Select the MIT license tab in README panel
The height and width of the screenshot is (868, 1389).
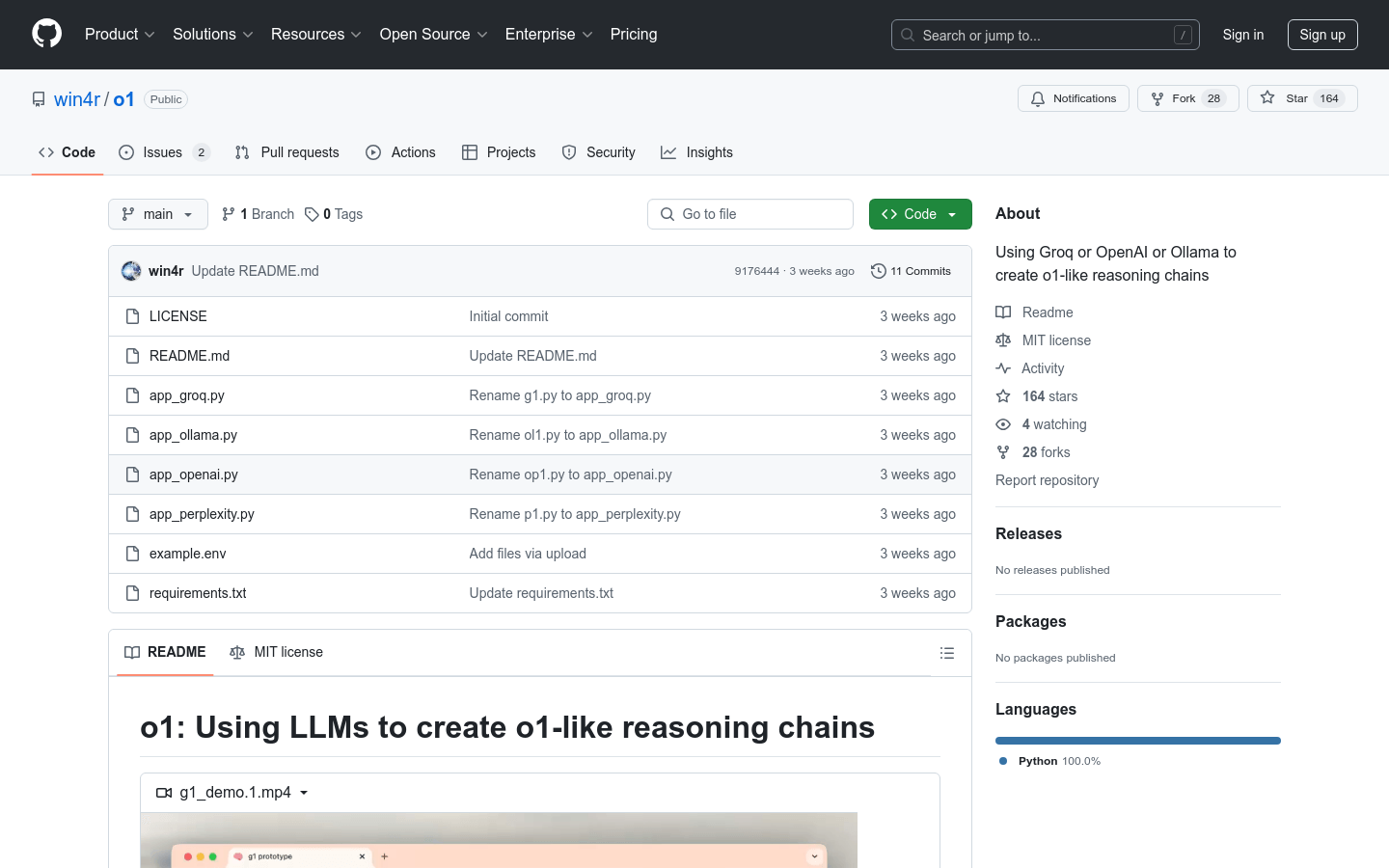point(276,653)
